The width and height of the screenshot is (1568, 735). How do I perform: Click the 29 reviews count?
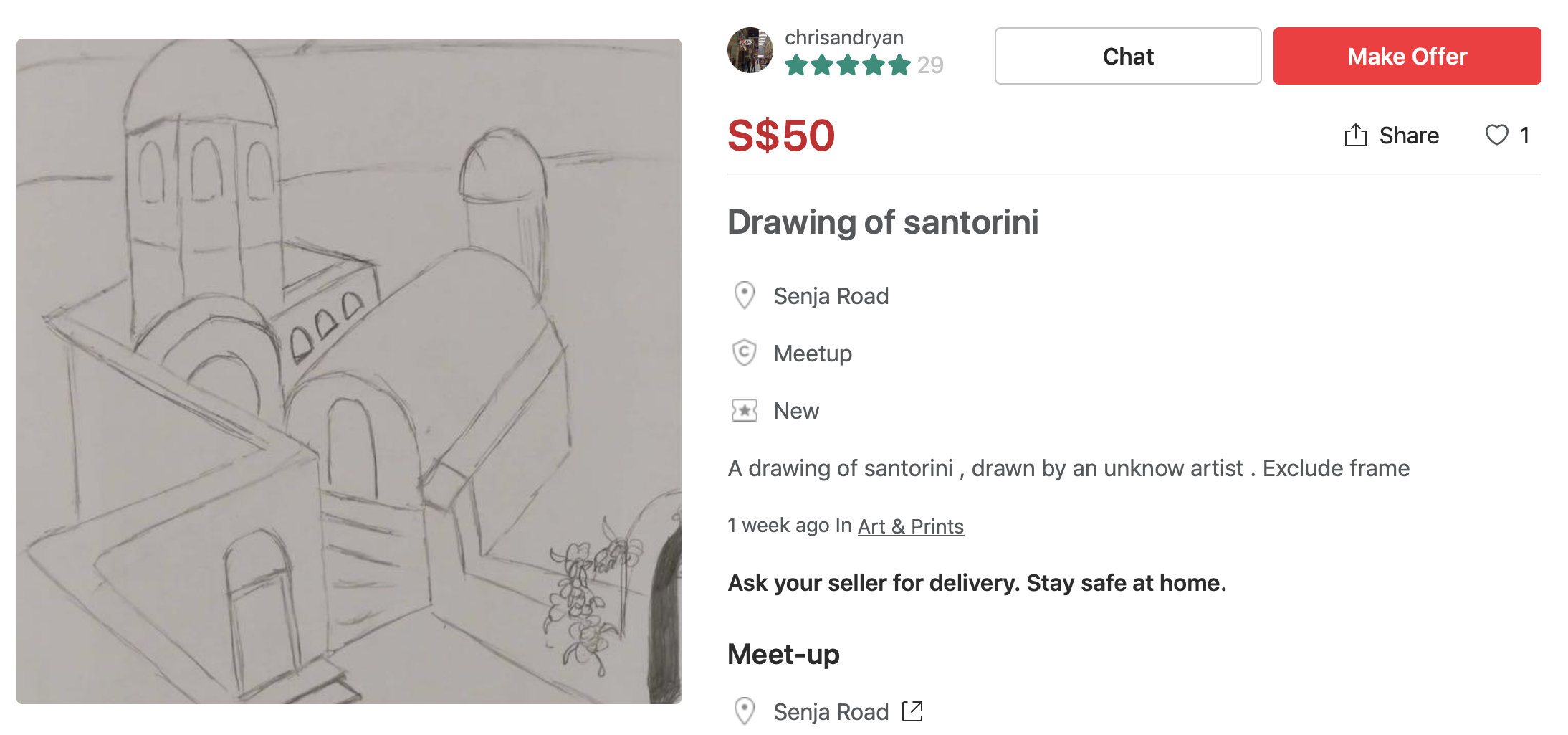(930, 65)
